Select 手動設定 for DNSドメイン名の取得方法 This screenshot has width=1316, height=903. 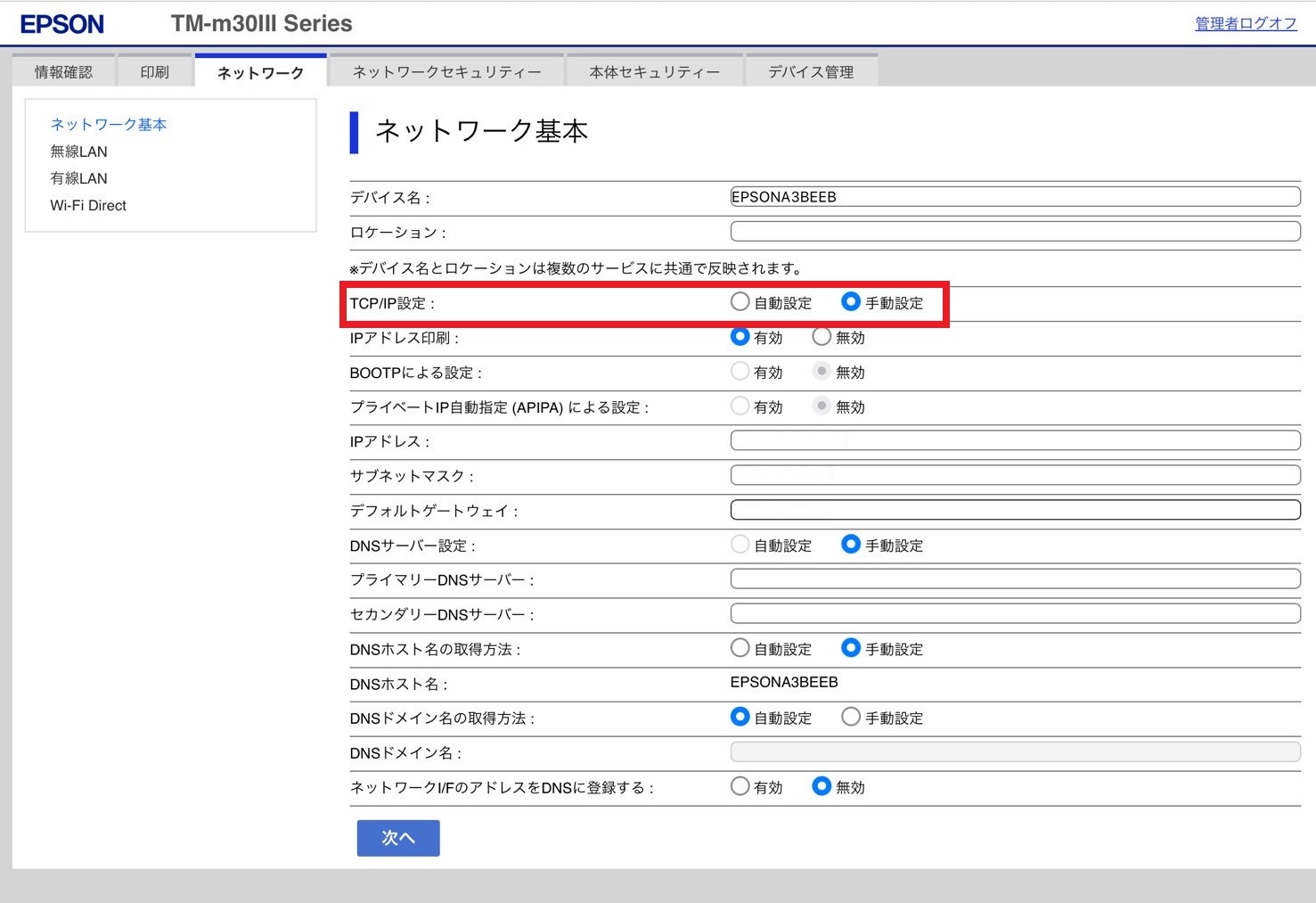click(851, 717)
